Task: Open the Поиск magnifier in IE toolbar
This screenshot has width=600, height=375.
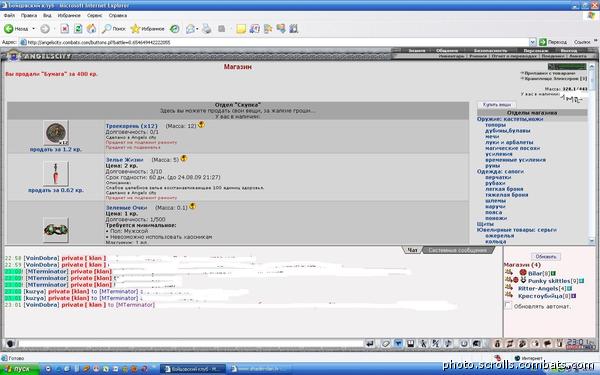Action: (114, 29)
